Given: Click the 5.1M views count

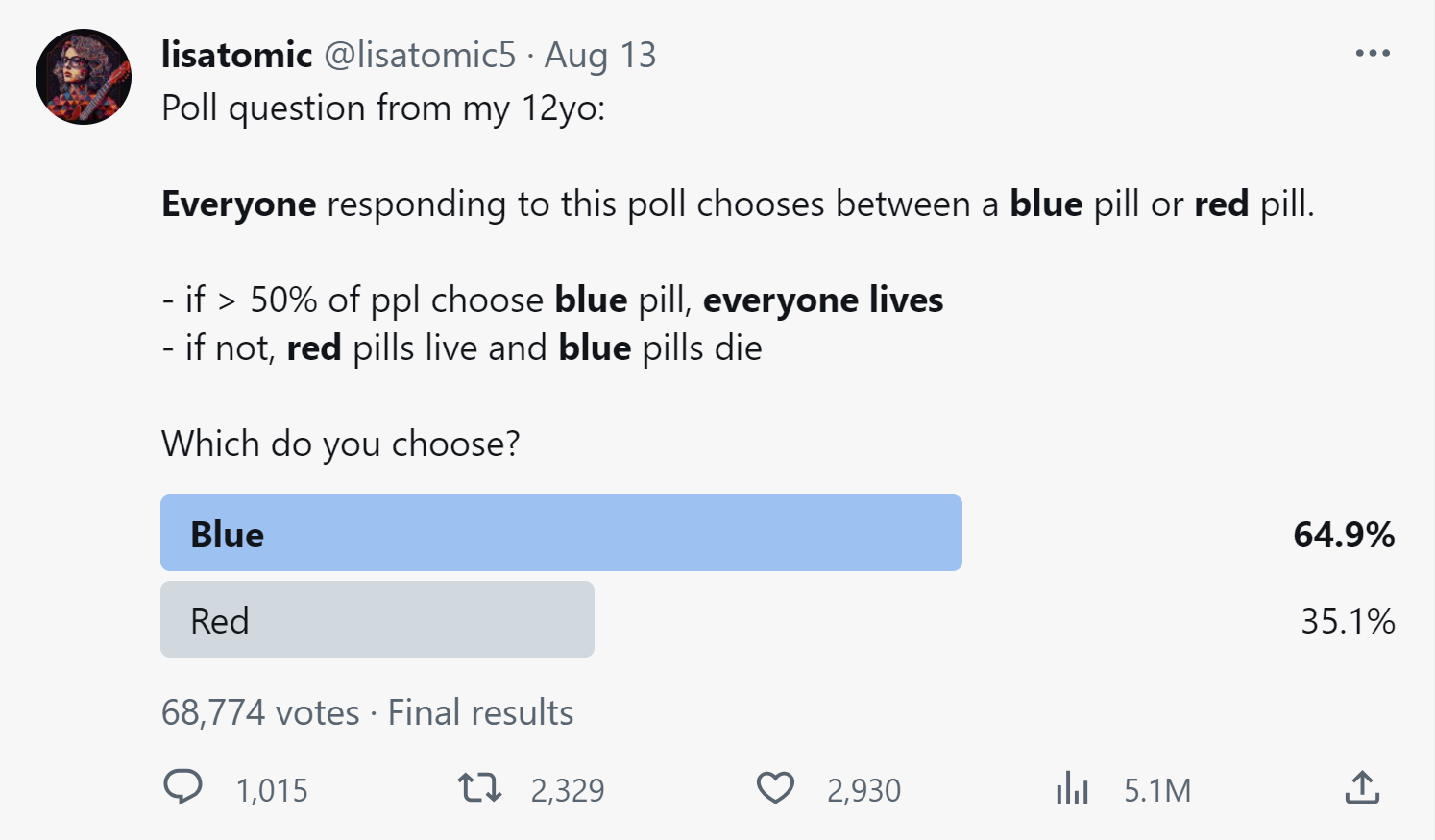Looking at the screenshot, I should point(1157,790).
